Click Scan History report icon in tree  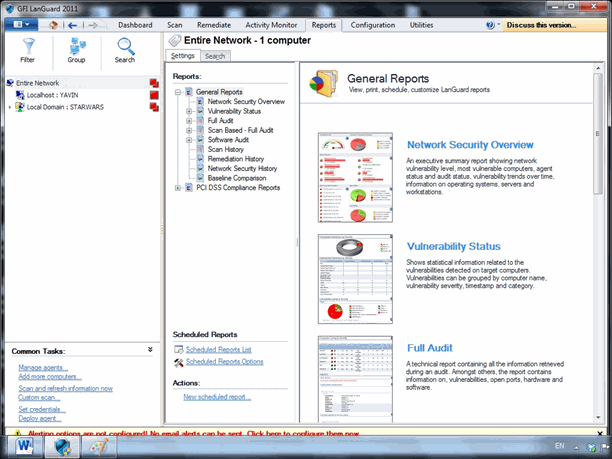tap(200, 149)
